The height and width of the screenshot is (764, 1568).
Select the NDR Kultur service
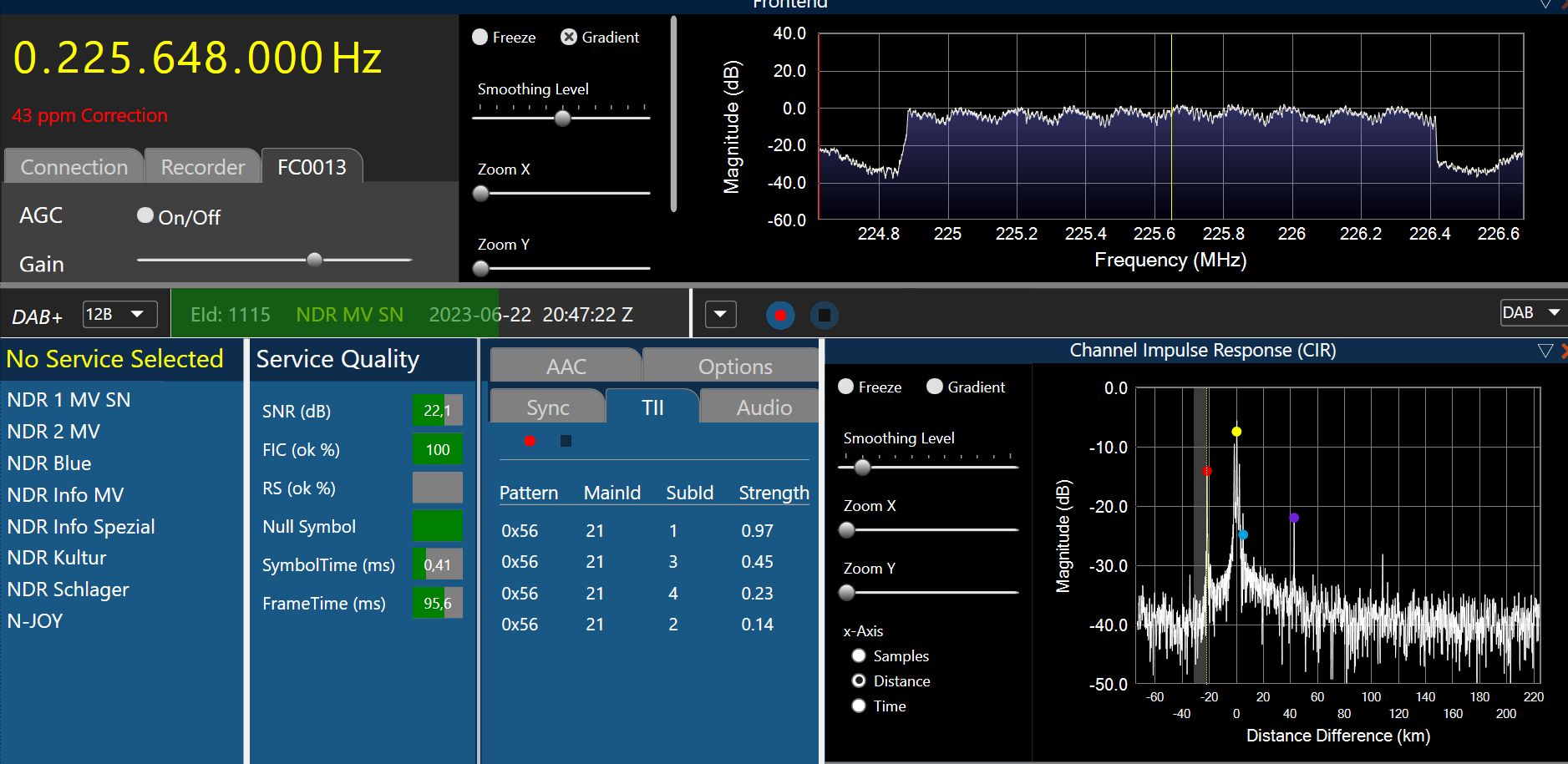point(57,558)
